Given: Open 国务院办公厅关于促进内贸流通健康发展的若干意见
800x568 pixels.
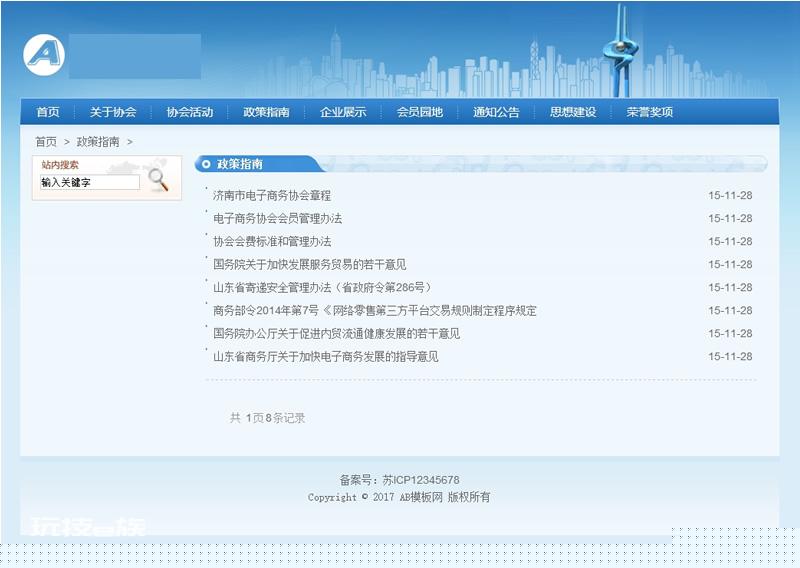Looking at the screenshot, I should pyautogui.click(x=336, y=333).
